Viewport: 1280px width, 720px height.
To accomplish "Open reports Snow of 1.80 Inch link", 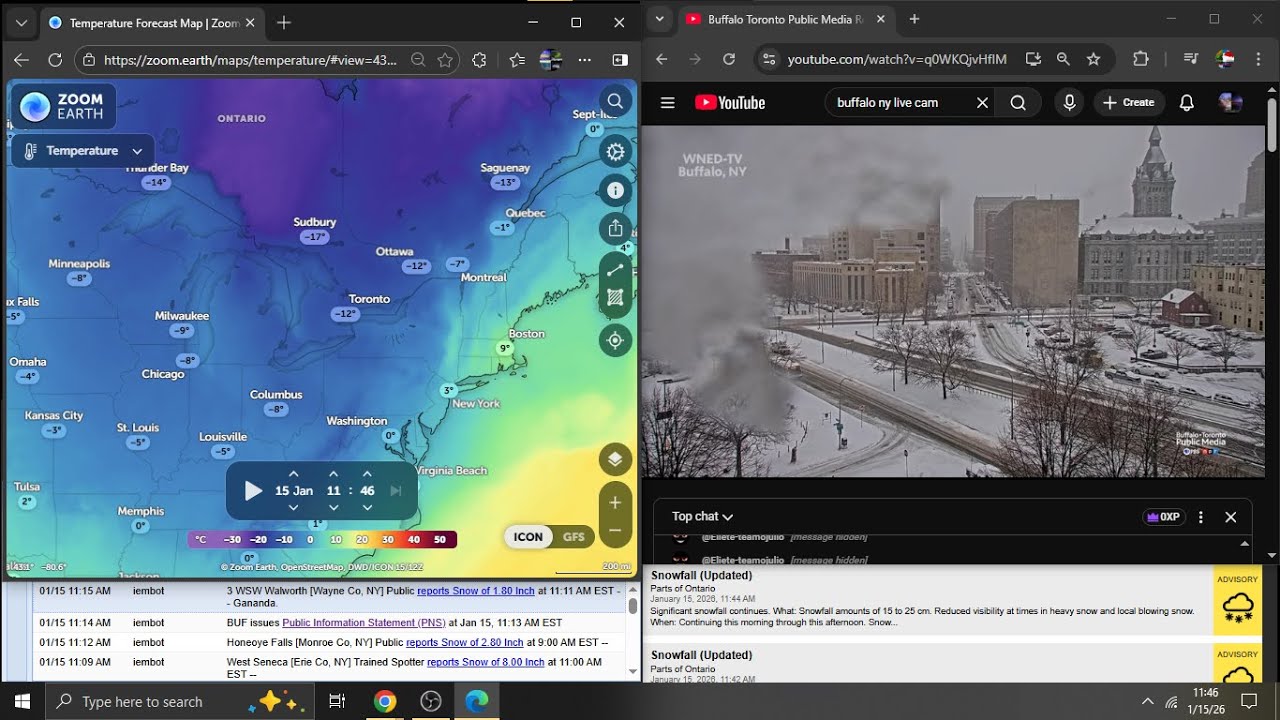I will click(476, 591).
